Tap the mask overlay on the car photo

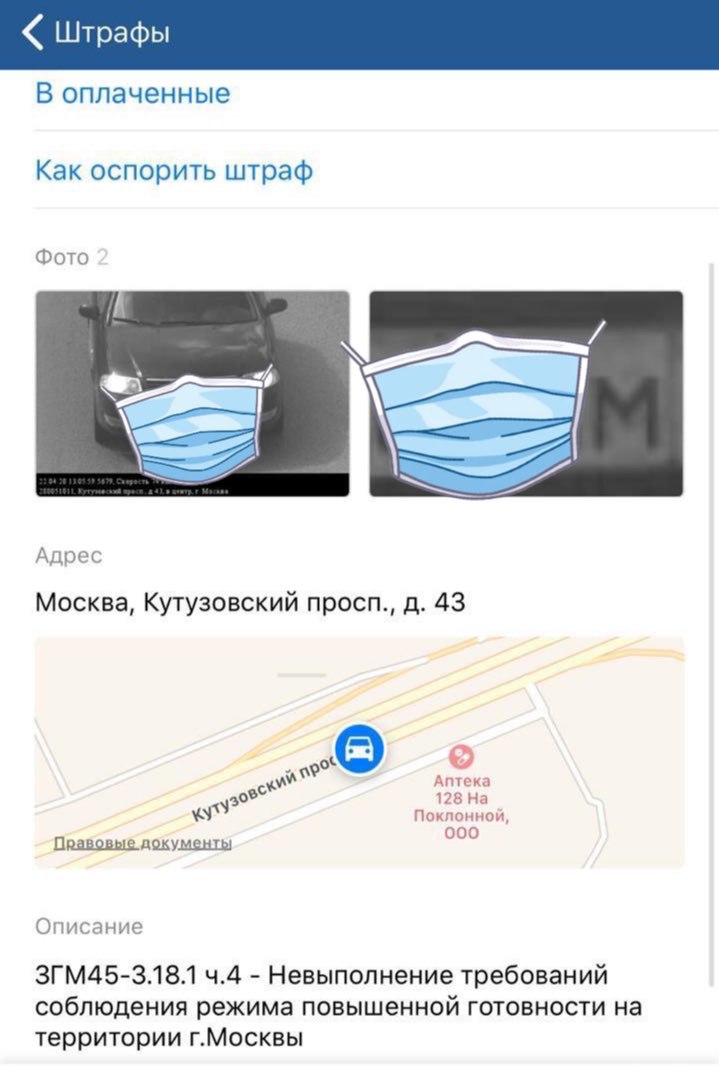189,427
